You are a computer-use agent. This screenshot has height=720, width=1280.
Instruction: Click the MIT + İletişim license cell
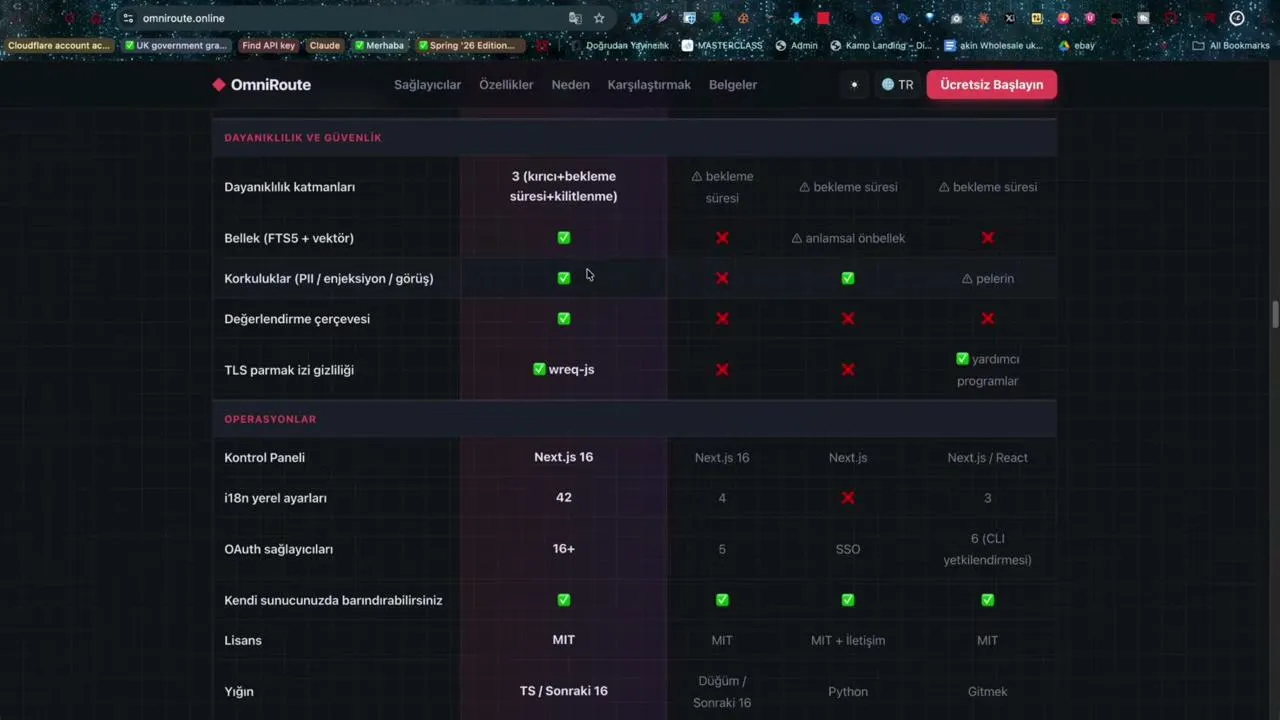848,640
